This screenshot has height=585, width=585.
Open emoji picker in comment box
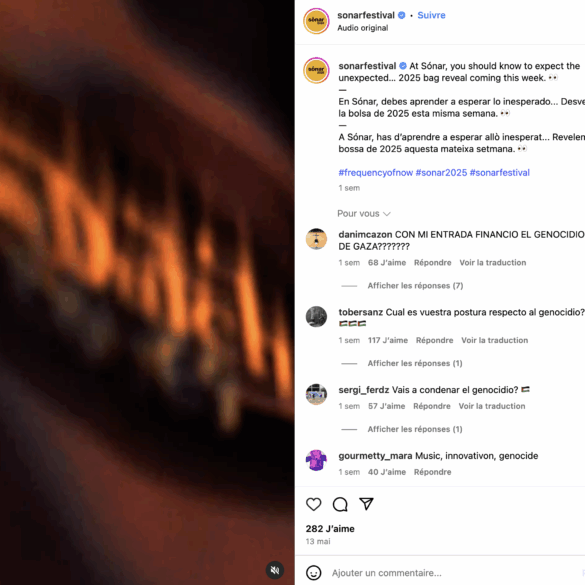313,573
